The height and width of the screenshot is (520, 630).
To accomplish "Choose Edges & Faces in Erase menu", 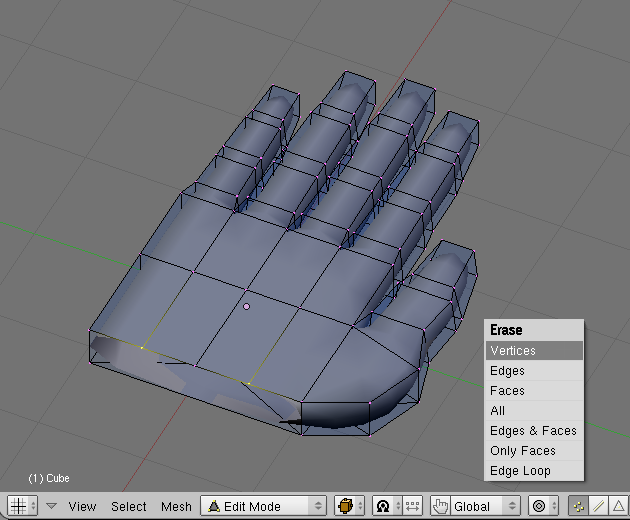I will click(534, 431).
